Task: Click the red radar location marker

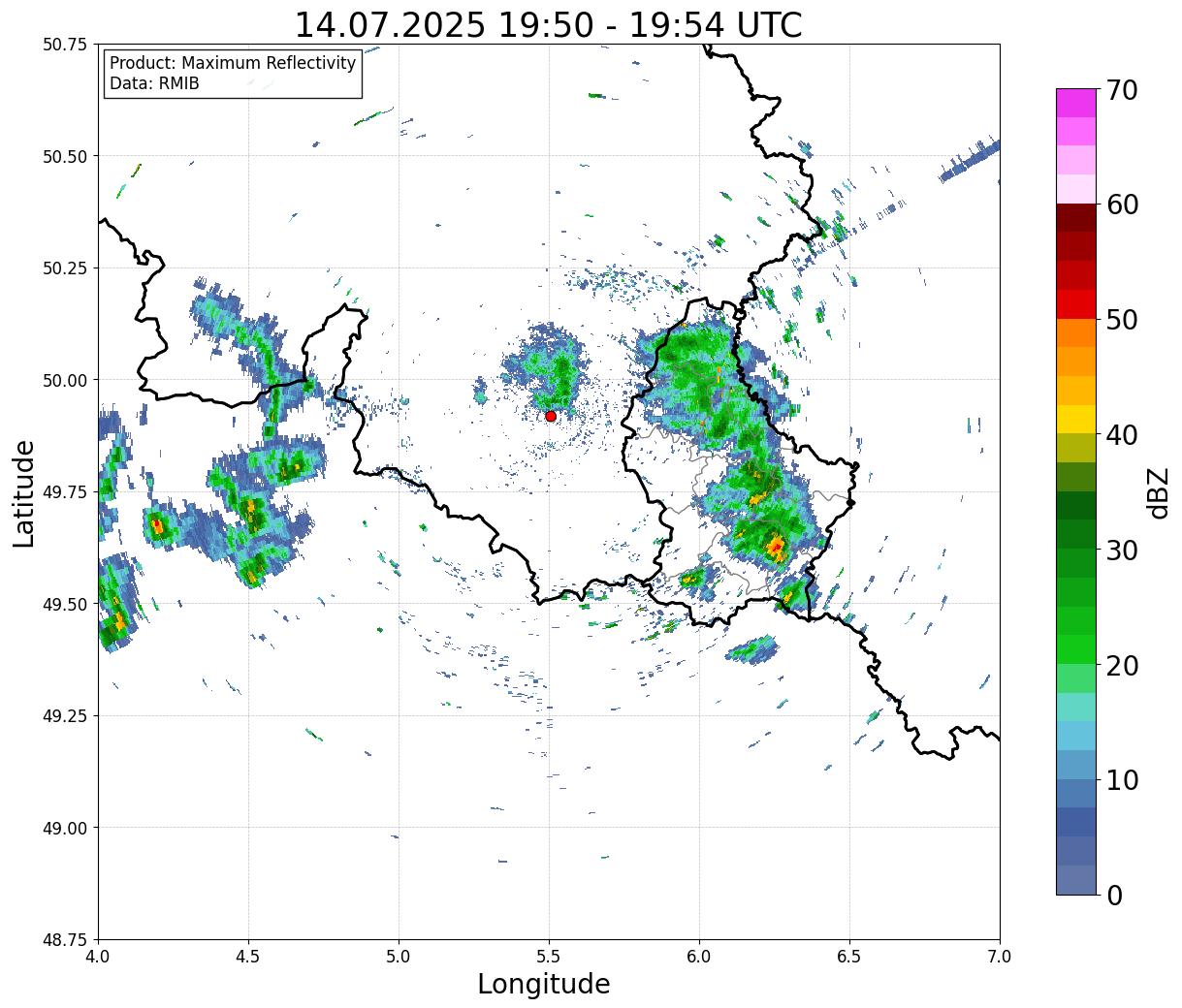Action: [x=551, y=416]
